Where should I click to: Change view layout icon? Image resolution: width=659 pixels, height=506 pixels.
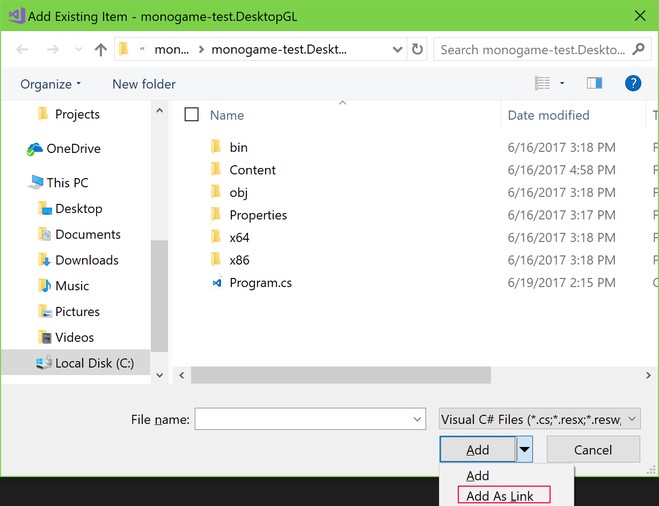click(x=542, y=83)
